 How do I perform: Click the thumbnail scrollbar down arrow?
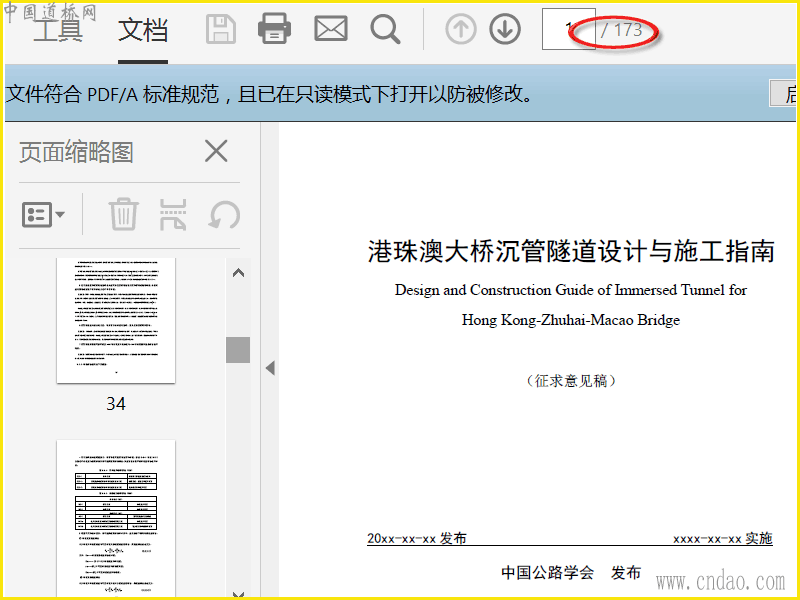coord(238,594)
